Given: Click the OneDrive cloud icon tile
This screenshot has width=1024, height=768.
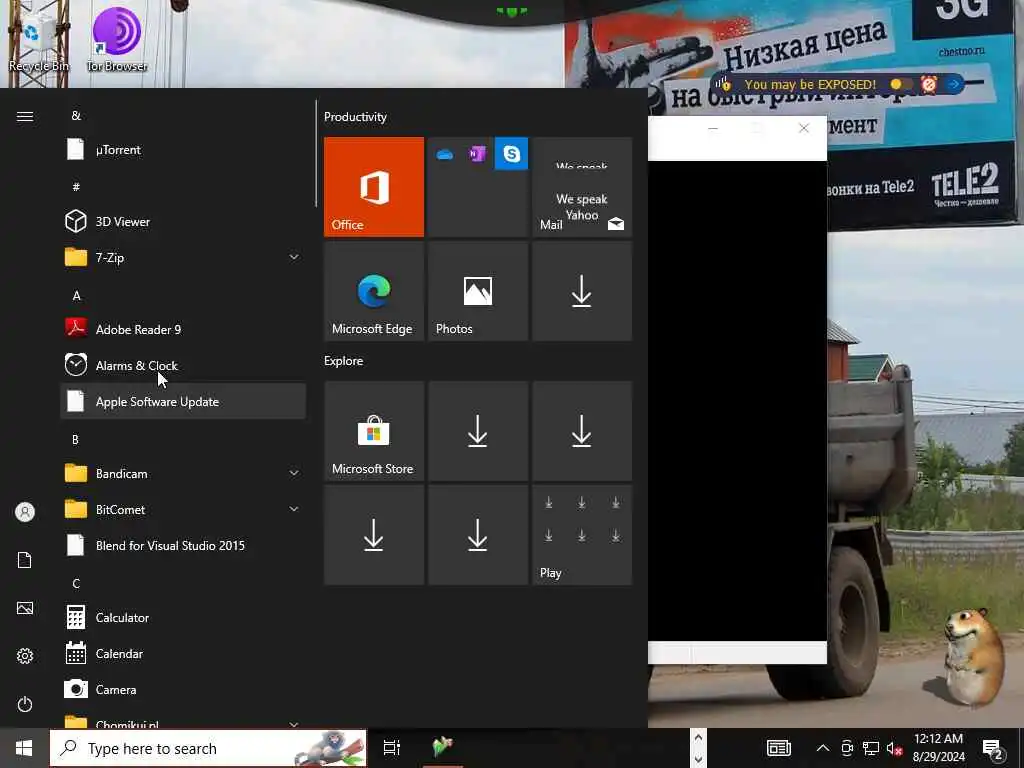Looking at the screenshot, I should 445,154.
